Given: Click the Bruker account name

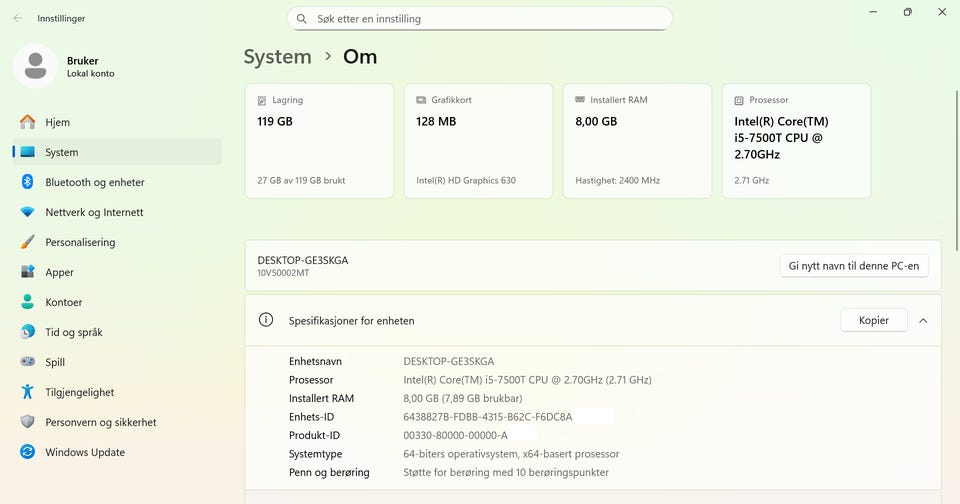Looking at the screenshot, I should pyautogui.click(x=83, y=61).
